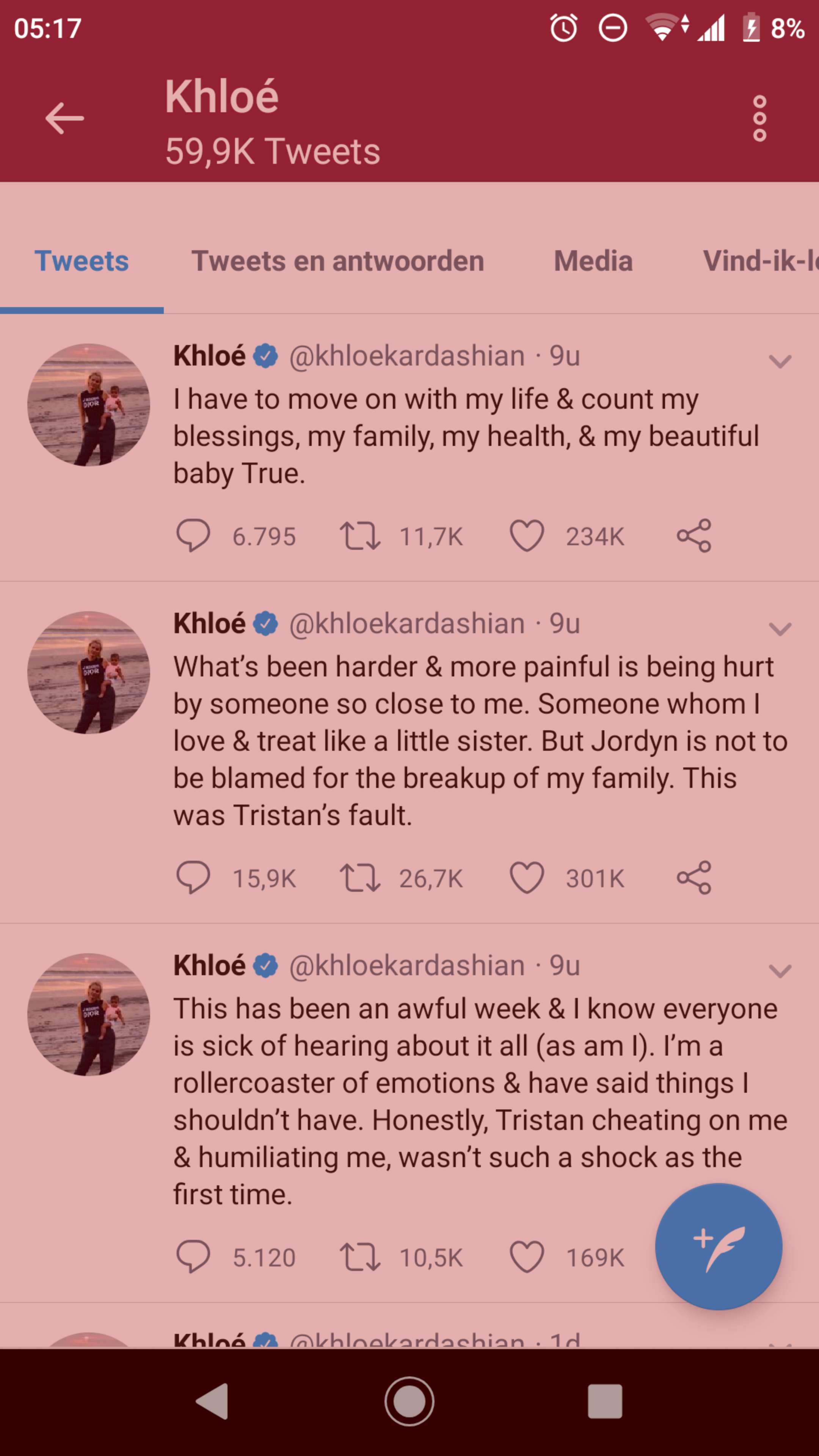Share the tweet mentioning Jordyn
This screenshot has width=819, height=1456.
coord(694,878)
